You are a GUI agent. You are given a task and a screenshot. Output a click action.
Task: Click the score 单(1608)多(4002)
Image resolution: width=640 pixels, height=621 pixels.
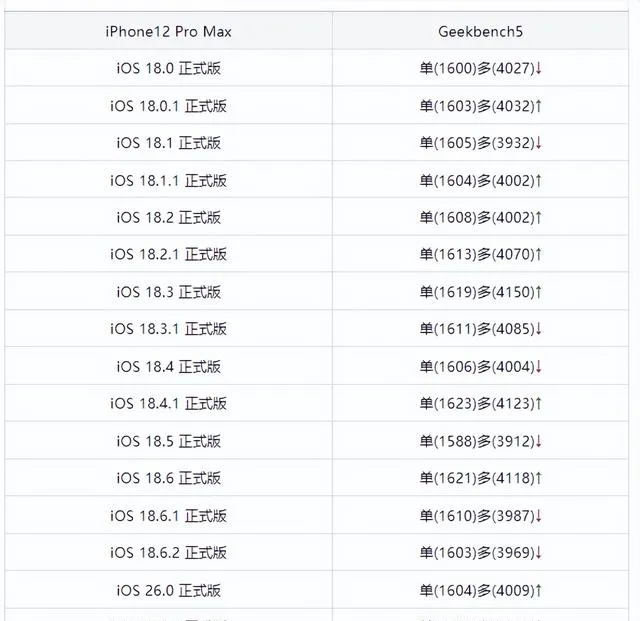tap(477, 217)
